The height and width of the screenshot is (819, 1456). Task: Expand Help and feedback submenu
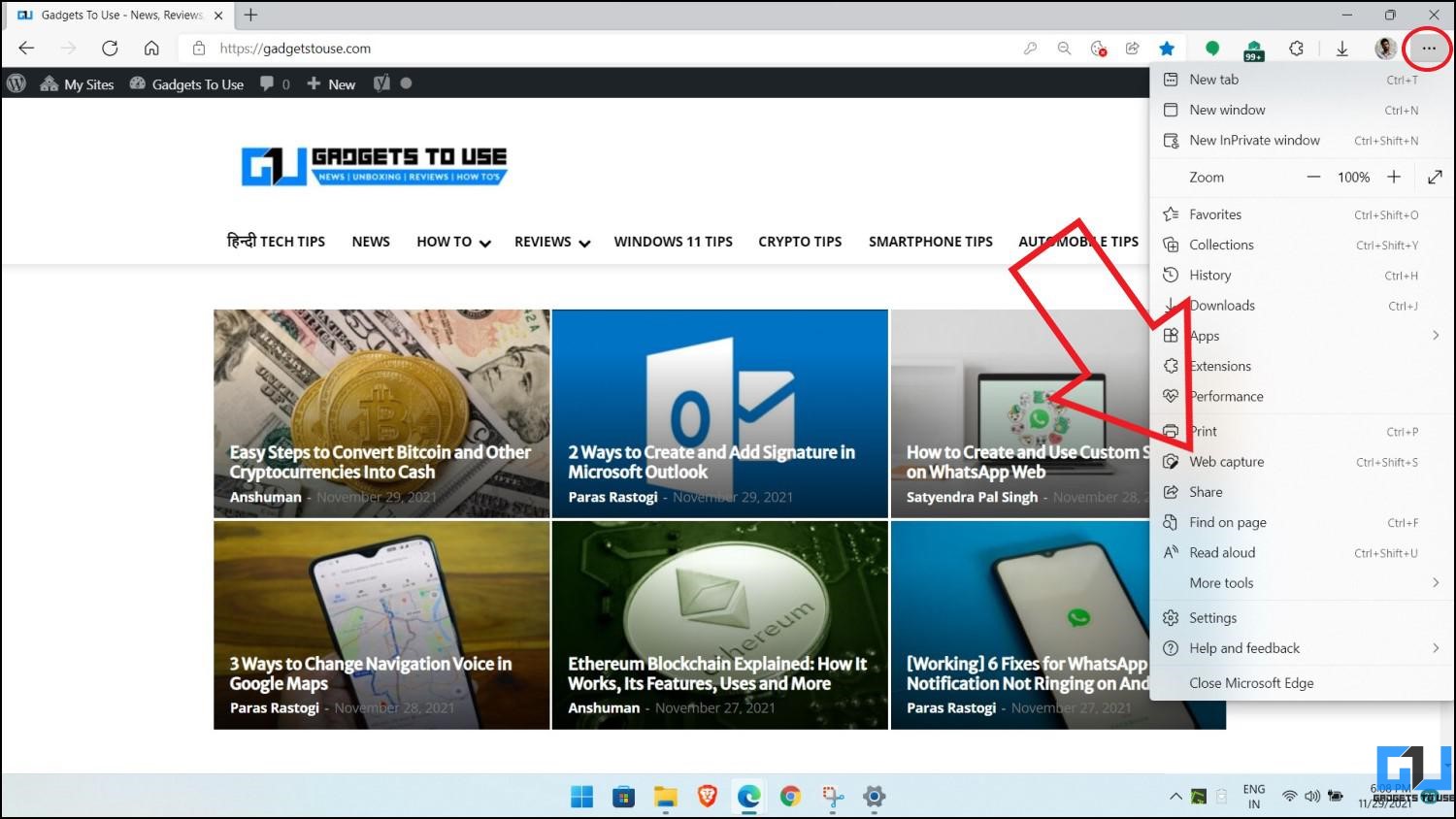point(1301,647)
